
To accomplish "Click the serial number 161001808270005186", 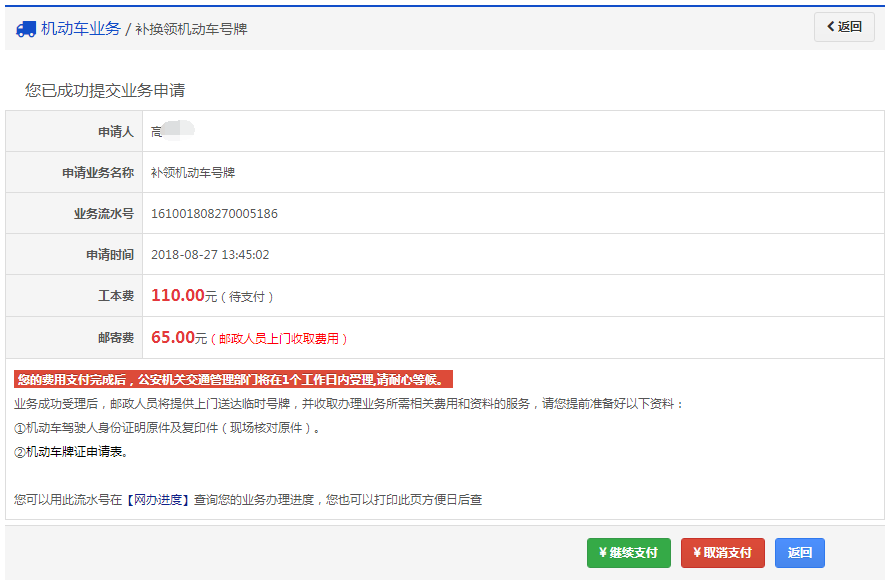I will pos(214,214).
